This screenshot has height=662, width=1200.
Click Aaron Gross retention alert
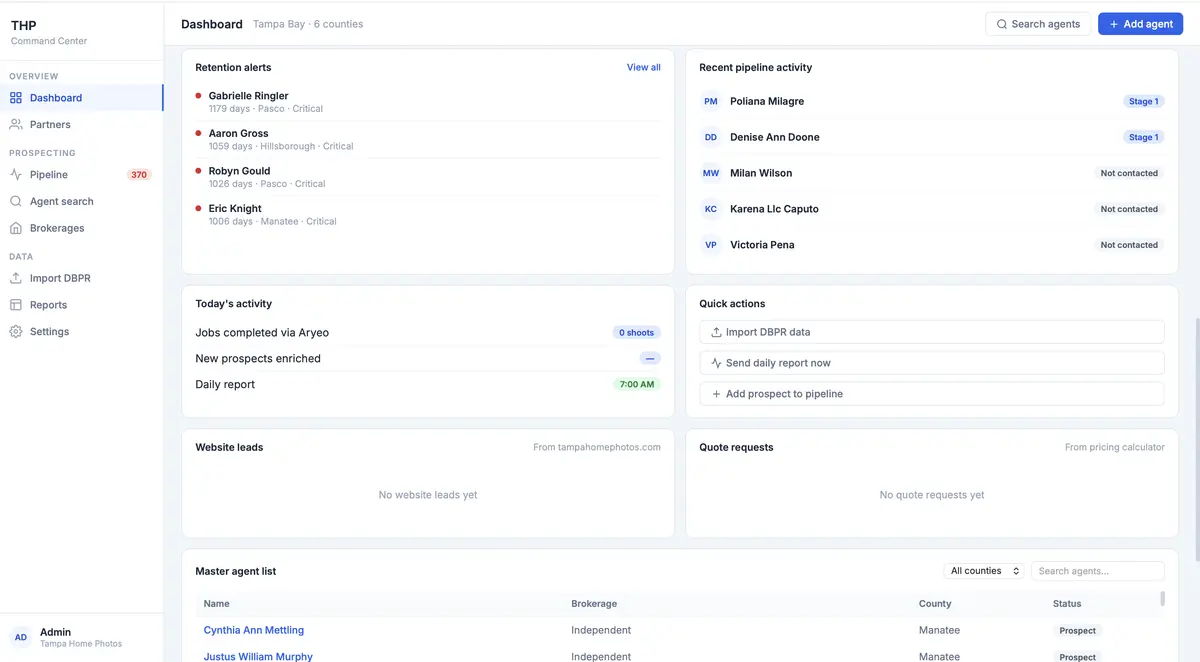pyautogui.click(x=428, y=139)
